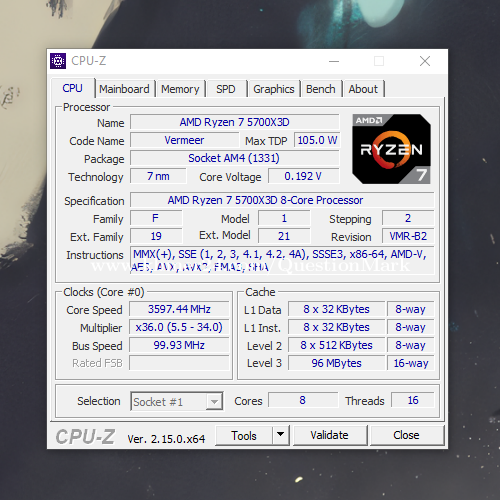The height and width of the screenshot is (500, 500).
Task: Select the SPD tab
Action: coord(226,89)
